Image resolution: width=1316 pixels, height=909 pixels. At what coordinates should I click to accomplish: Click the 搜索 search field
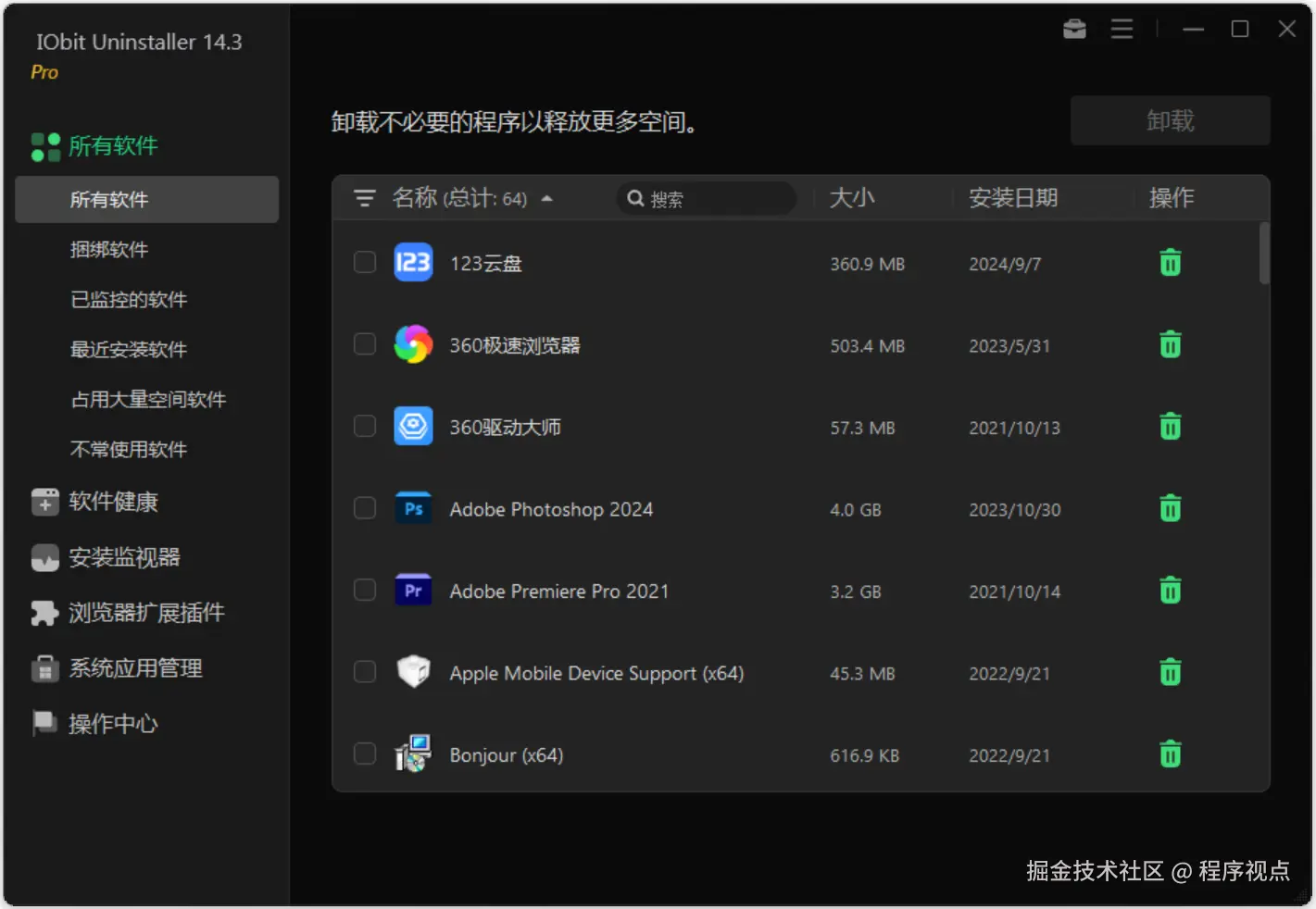pyautogui.click(x=706, y=198)
